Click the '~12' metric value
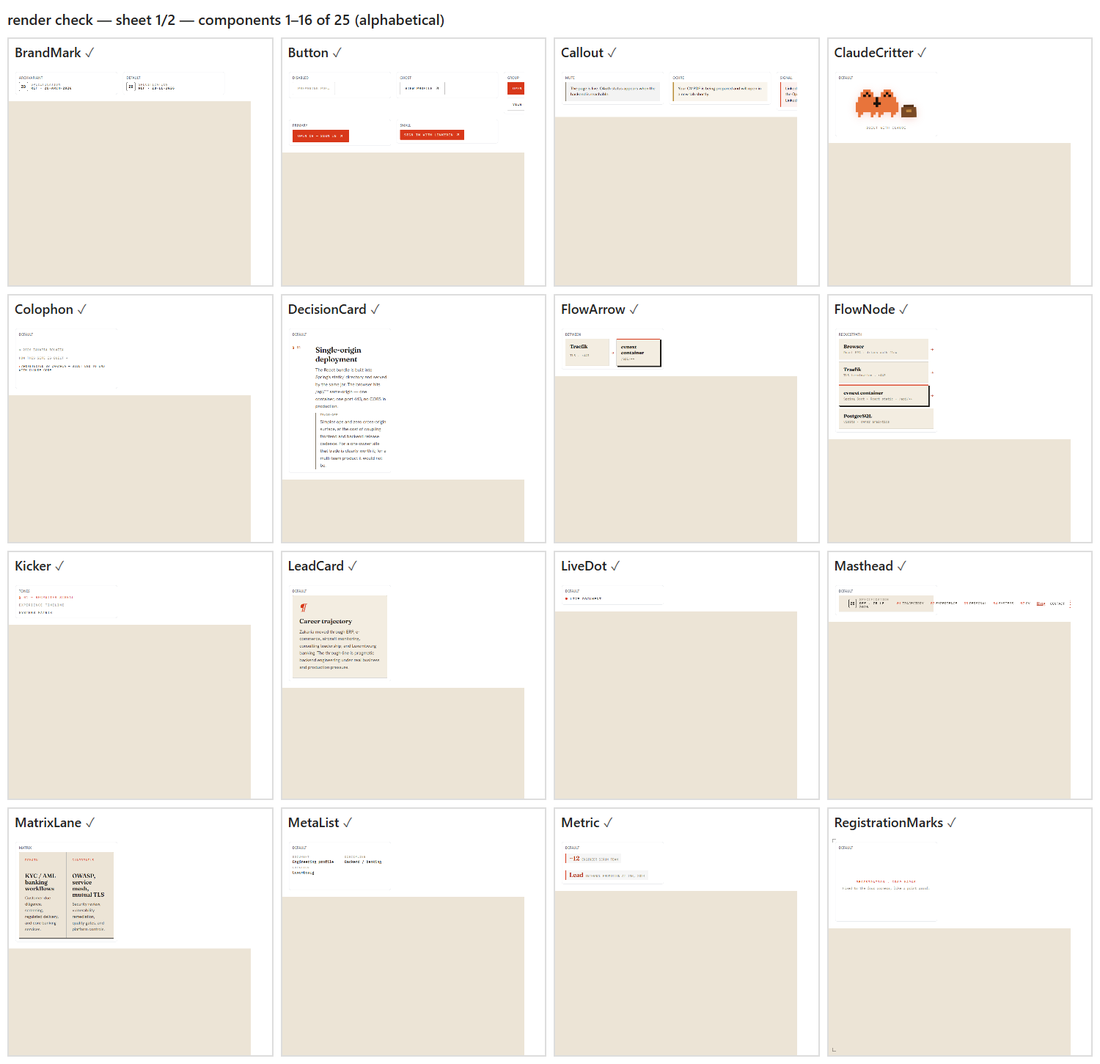1100x1064 pixels. pos(575,858)
